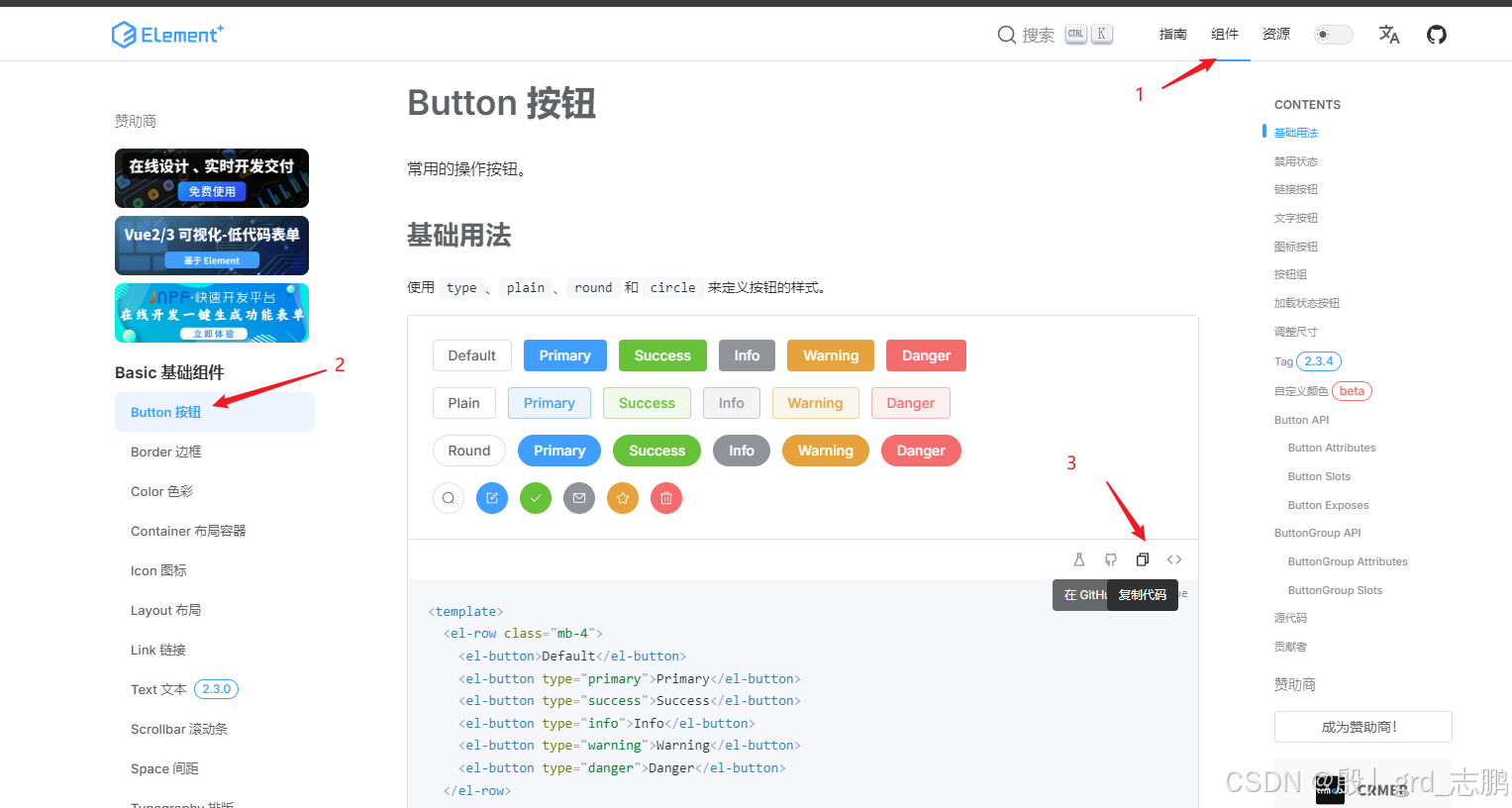Click the edit on GitHub icon
The width and height of the screenshot is (1512, 808).
(1111, 559)
